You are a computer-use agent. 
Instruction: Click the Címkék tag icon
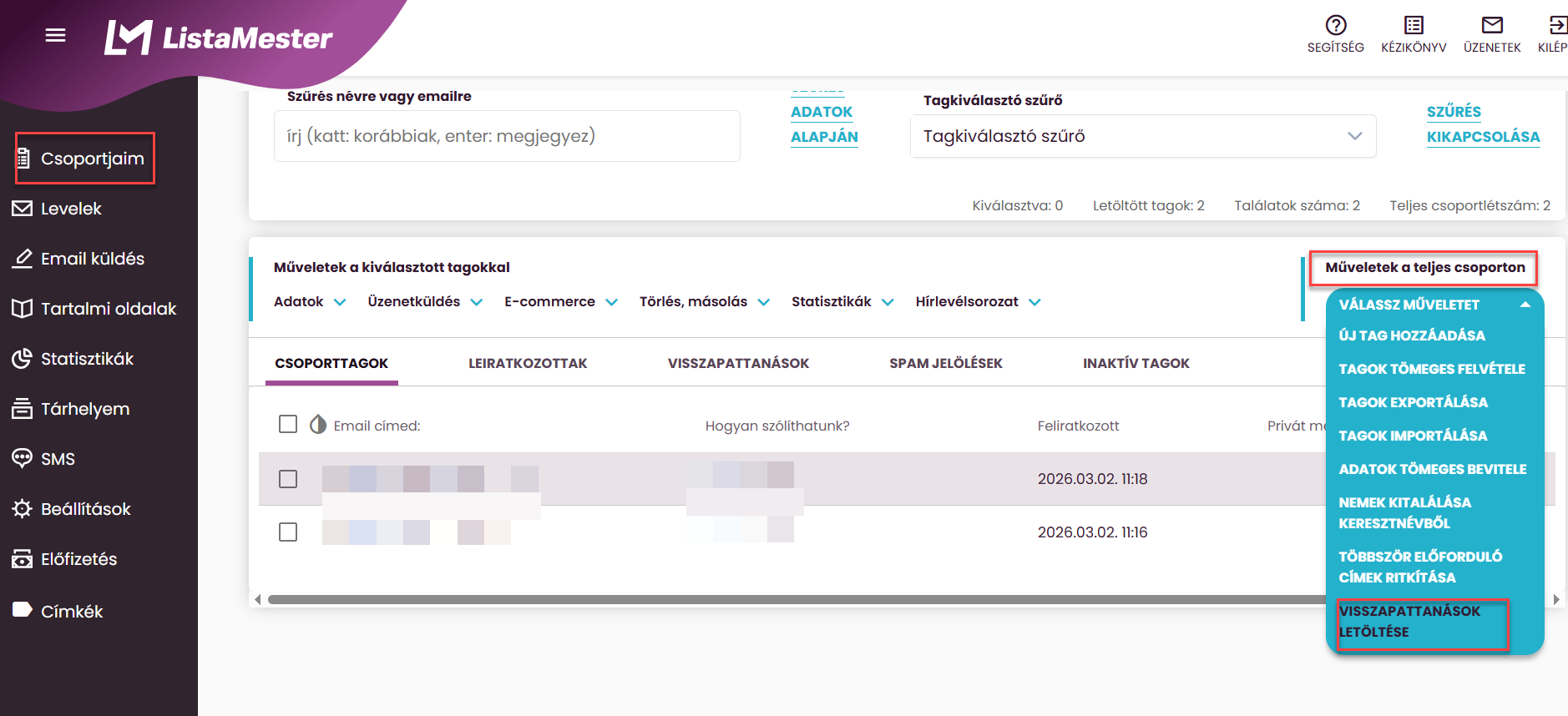click(23, 610)
